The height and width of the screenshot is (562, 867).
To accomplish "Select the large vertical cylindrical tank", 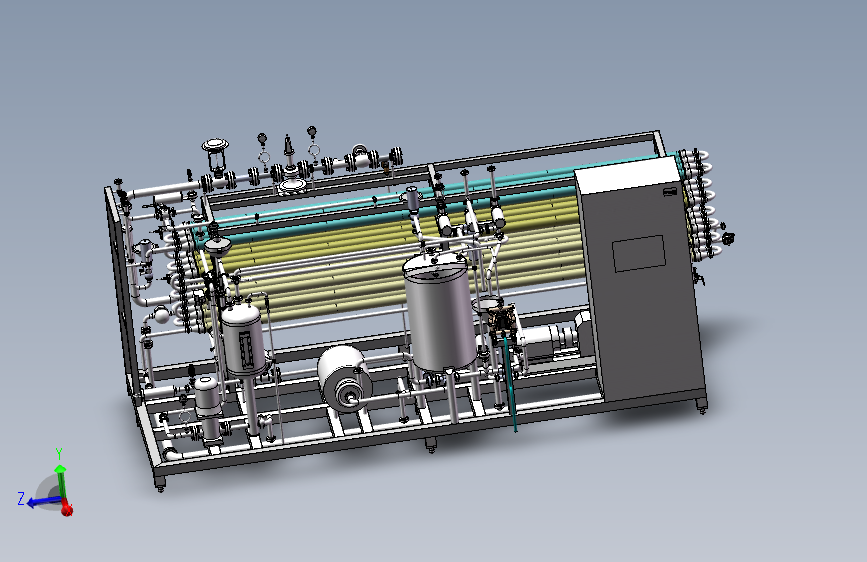I will click(x=440, y=314).
